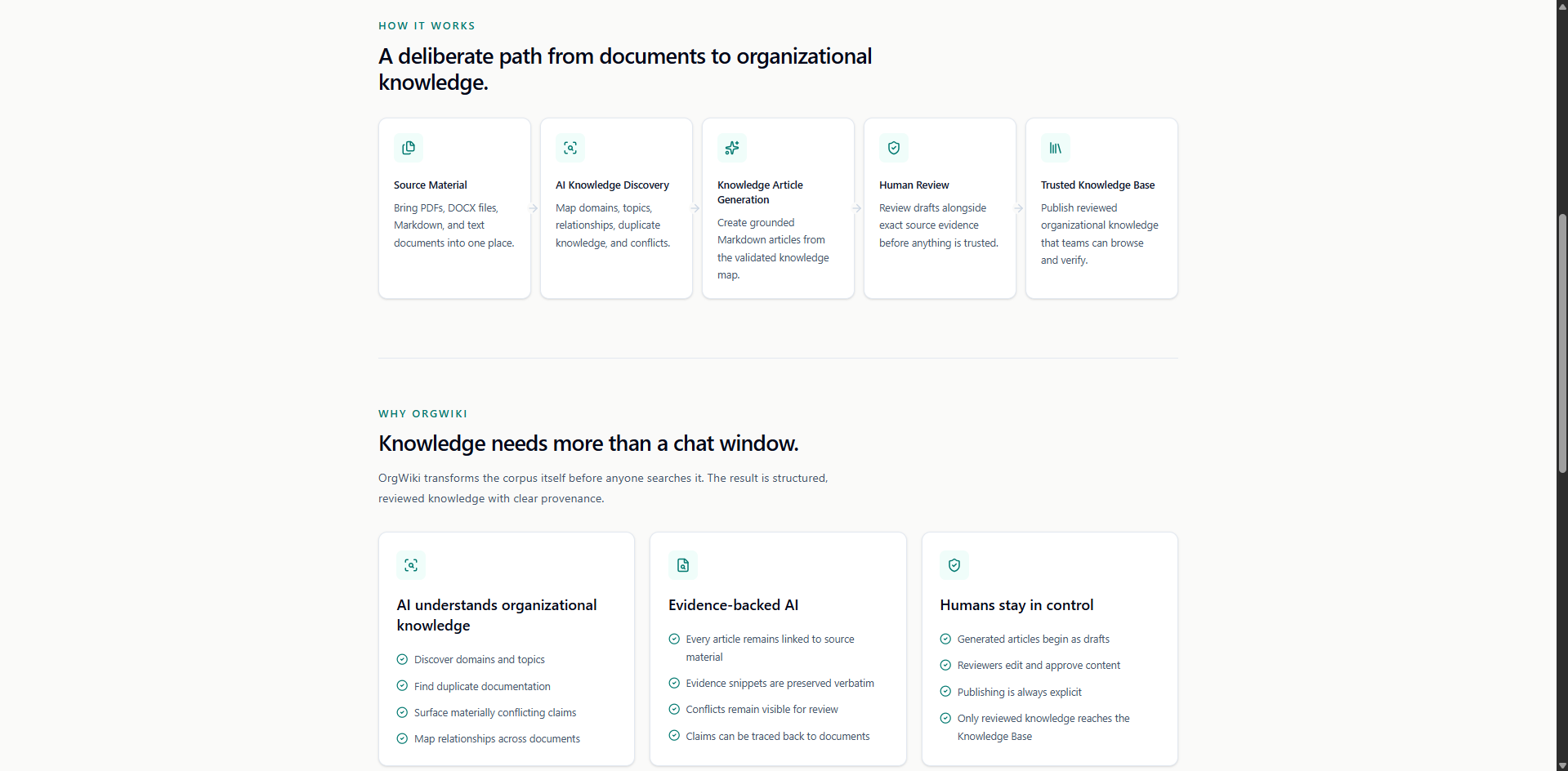Click the Evidence-backed AI heading
This screenshot has height=771, width=1568.
(733, 605)
